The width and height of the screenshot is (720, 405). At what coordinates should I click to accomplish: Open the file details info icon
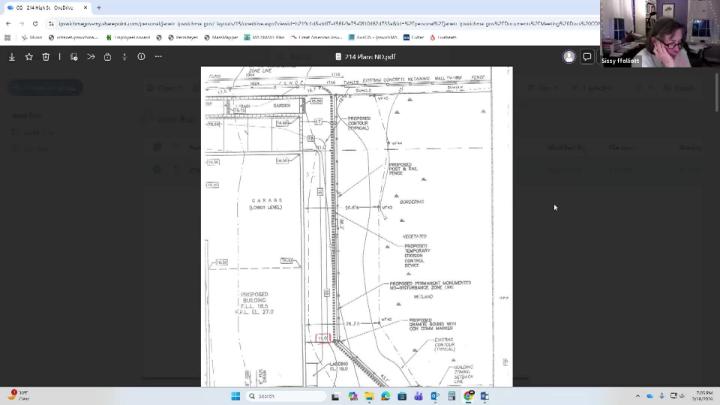141,57
